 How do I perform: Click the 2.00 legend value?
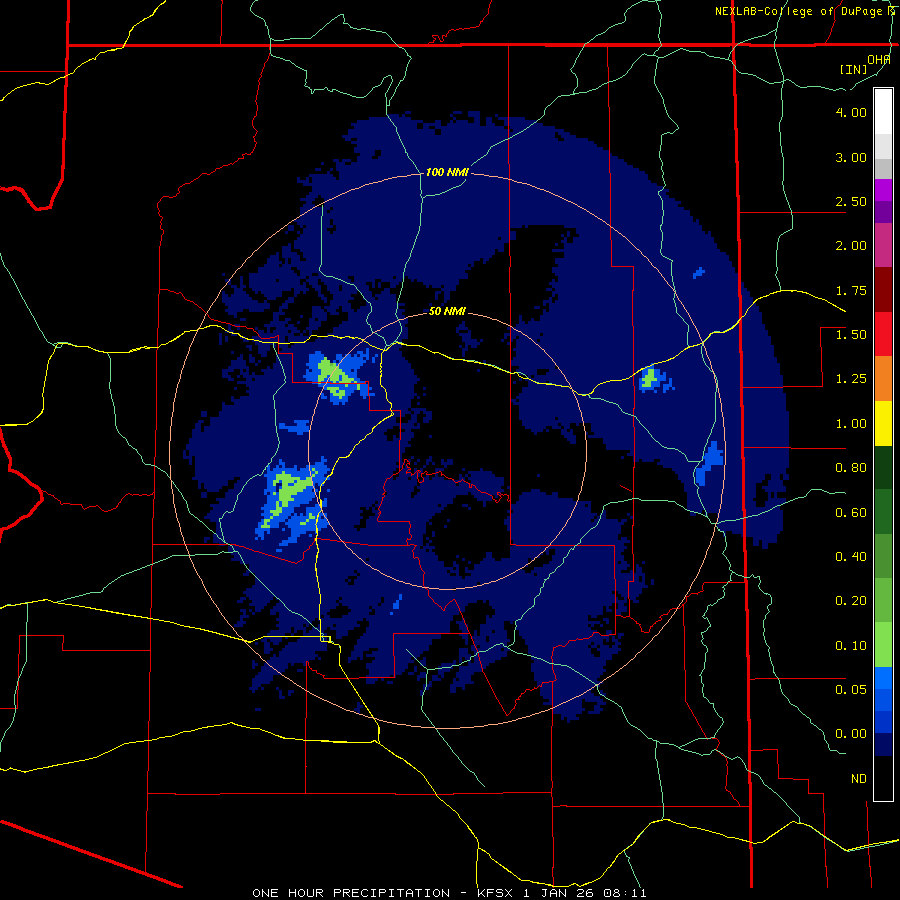(851, 246)
